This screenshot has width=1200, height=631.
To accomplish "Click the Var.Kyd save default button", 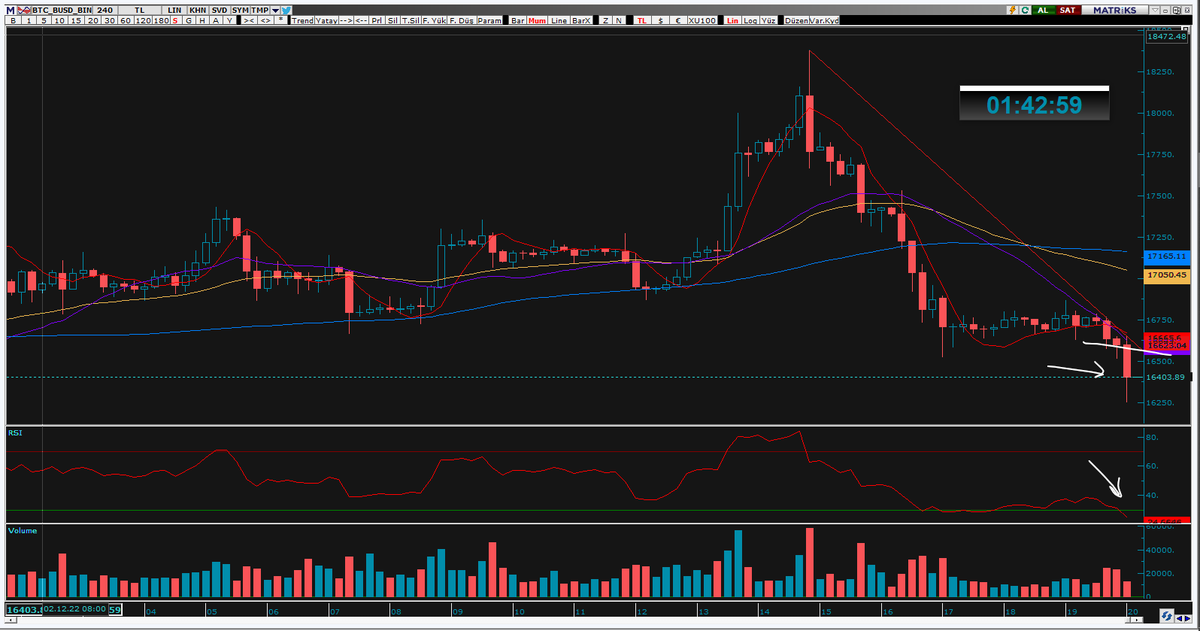I will tap(825, 21).
